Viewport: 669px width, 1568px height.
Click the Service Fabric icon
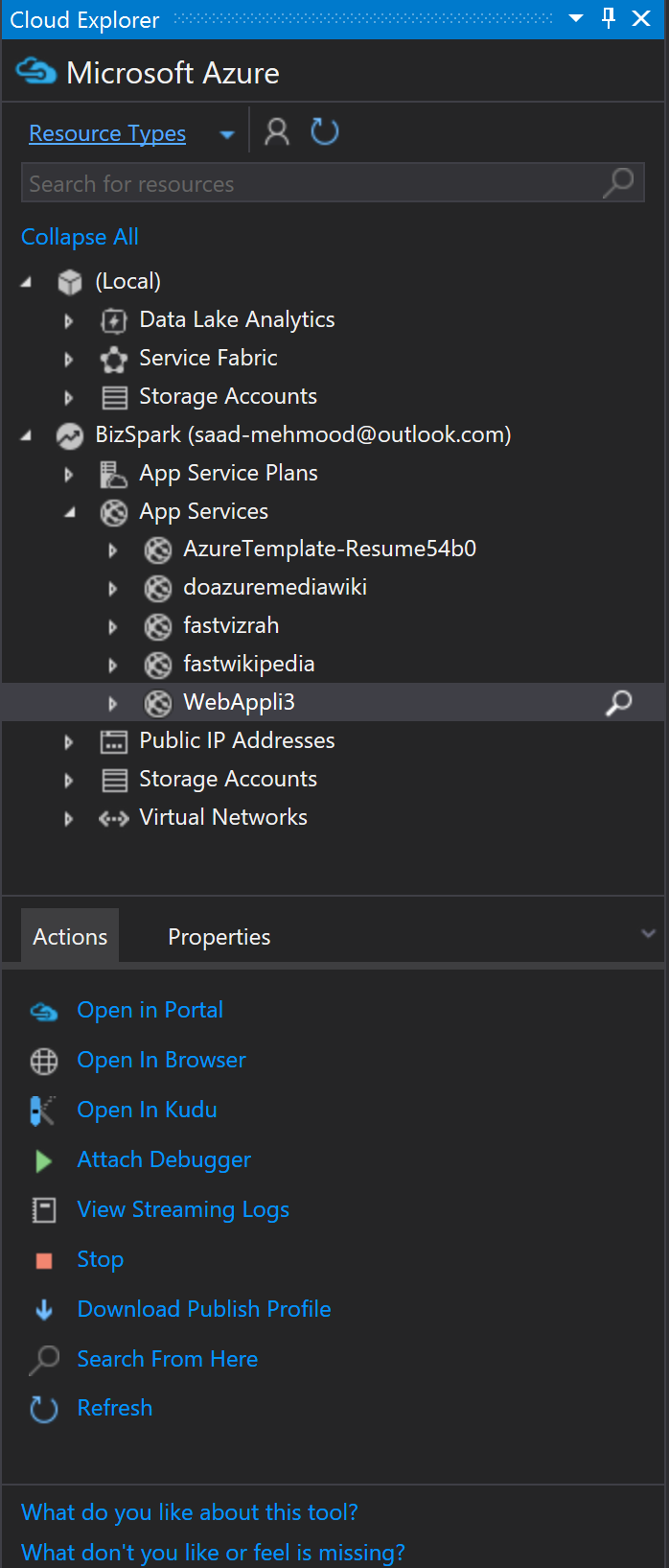point(114,359)
